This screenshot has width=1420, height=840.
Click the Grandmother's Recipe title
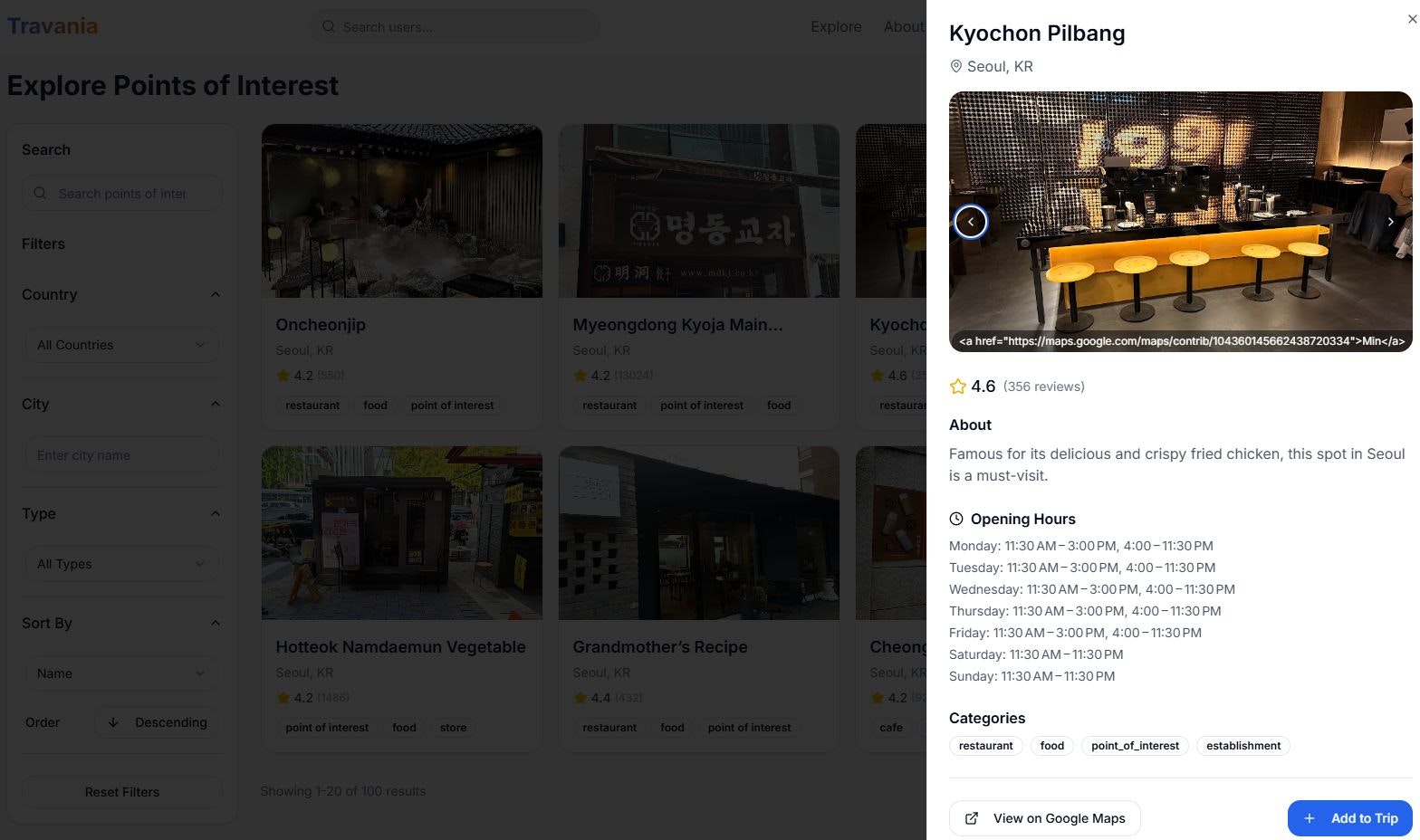[660, 647]
